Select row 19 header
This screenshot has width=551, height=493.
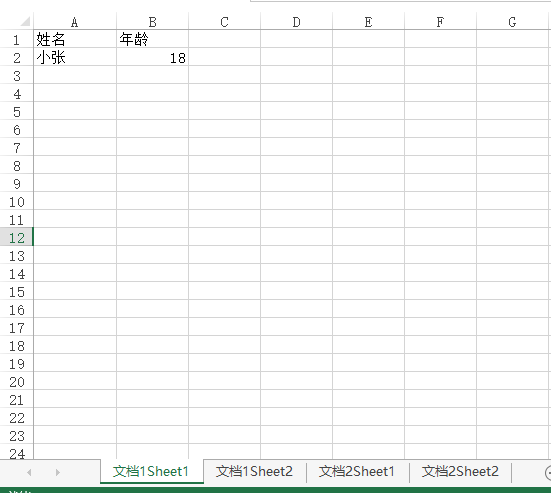[17, 364]
